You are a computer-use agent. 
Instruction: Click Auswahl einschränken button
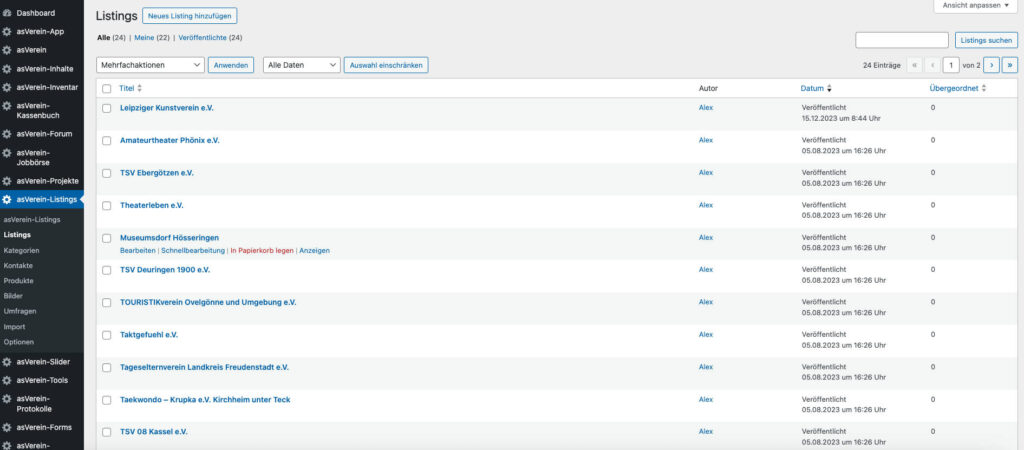point(386,65)
